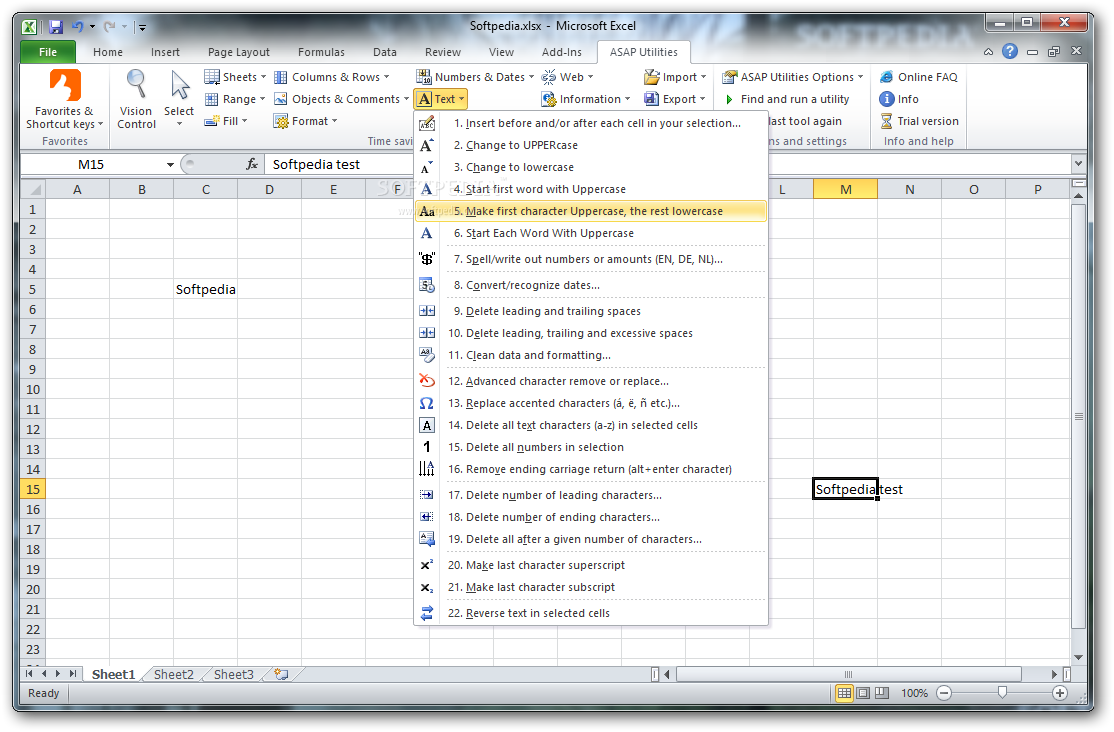Image resolution: width=1114 pixels, height=732 pixels.
Task: Click icon for Change to lowercase
Action: tap(426, 168)
